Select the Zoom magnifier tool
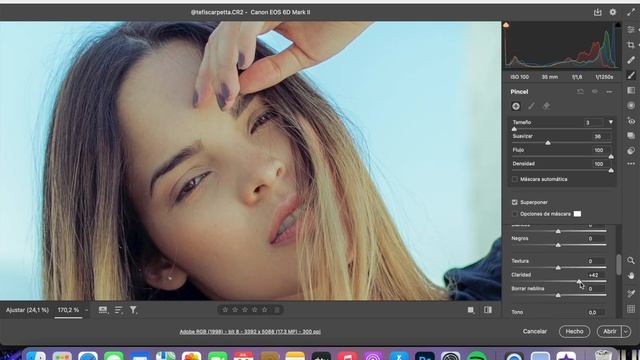Image resolution: width=640 pixels, height=360 pixels. pos(631,260)
